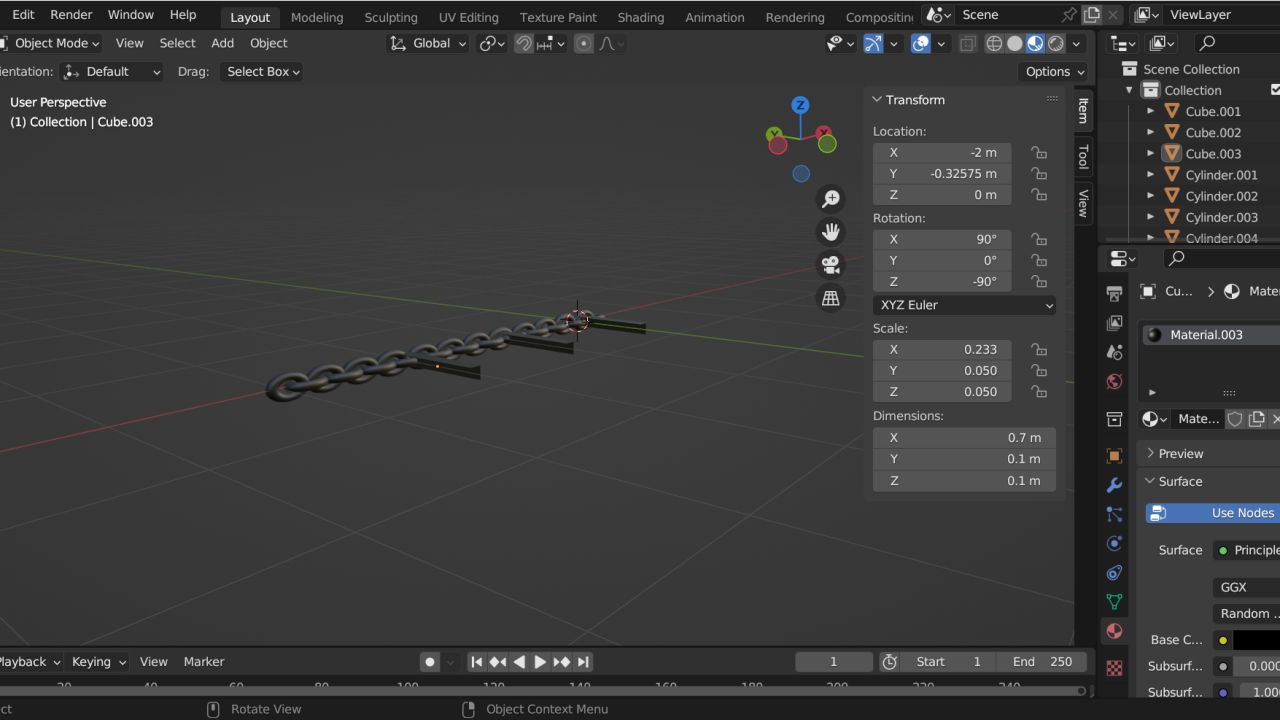This screenshot has width=1280, height=720.
Task: Open the Object properties tab
Action: click(1114, 456)
